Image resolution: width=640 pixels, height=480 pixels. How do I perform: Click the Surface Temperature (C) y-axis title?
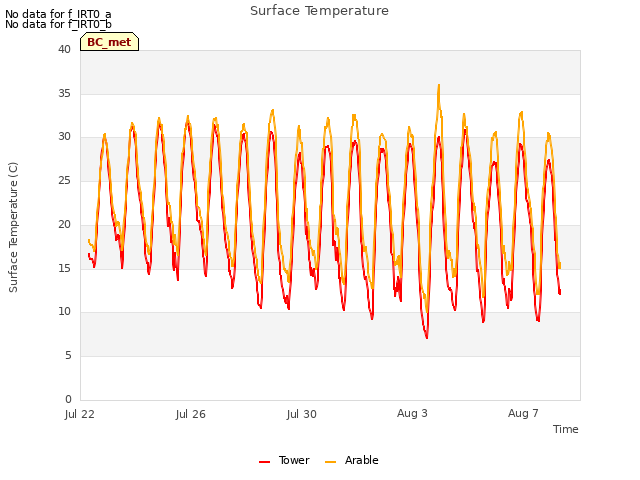point(13,227)
